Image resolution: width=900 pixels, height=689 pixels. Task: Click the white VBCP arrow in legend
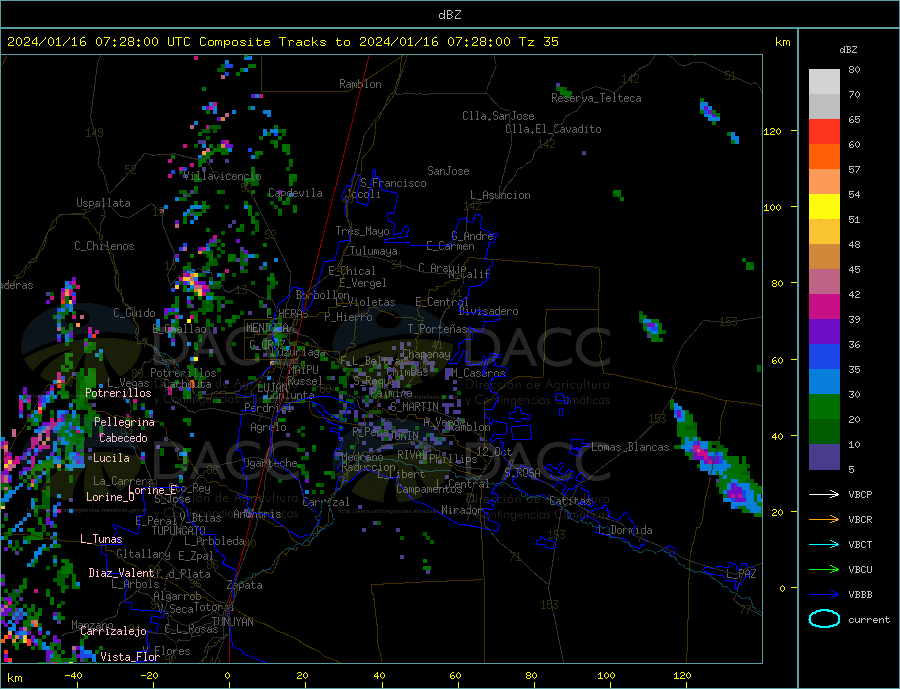tap(824, 494)
